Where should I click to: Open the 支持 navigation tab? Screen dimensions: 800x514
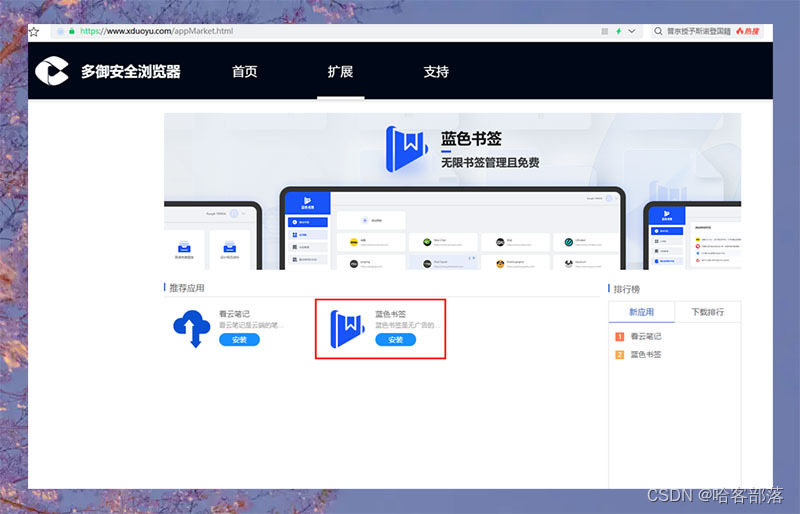(x=436, y=71)
